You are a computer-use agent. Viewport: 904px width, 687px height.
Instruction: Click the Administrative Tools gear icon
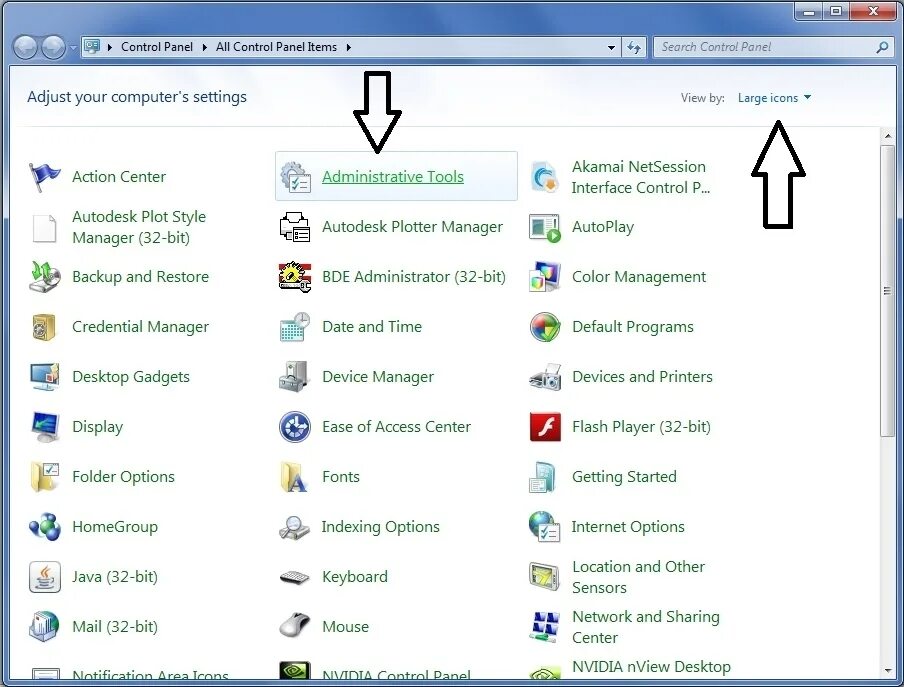tap(295, 177)
